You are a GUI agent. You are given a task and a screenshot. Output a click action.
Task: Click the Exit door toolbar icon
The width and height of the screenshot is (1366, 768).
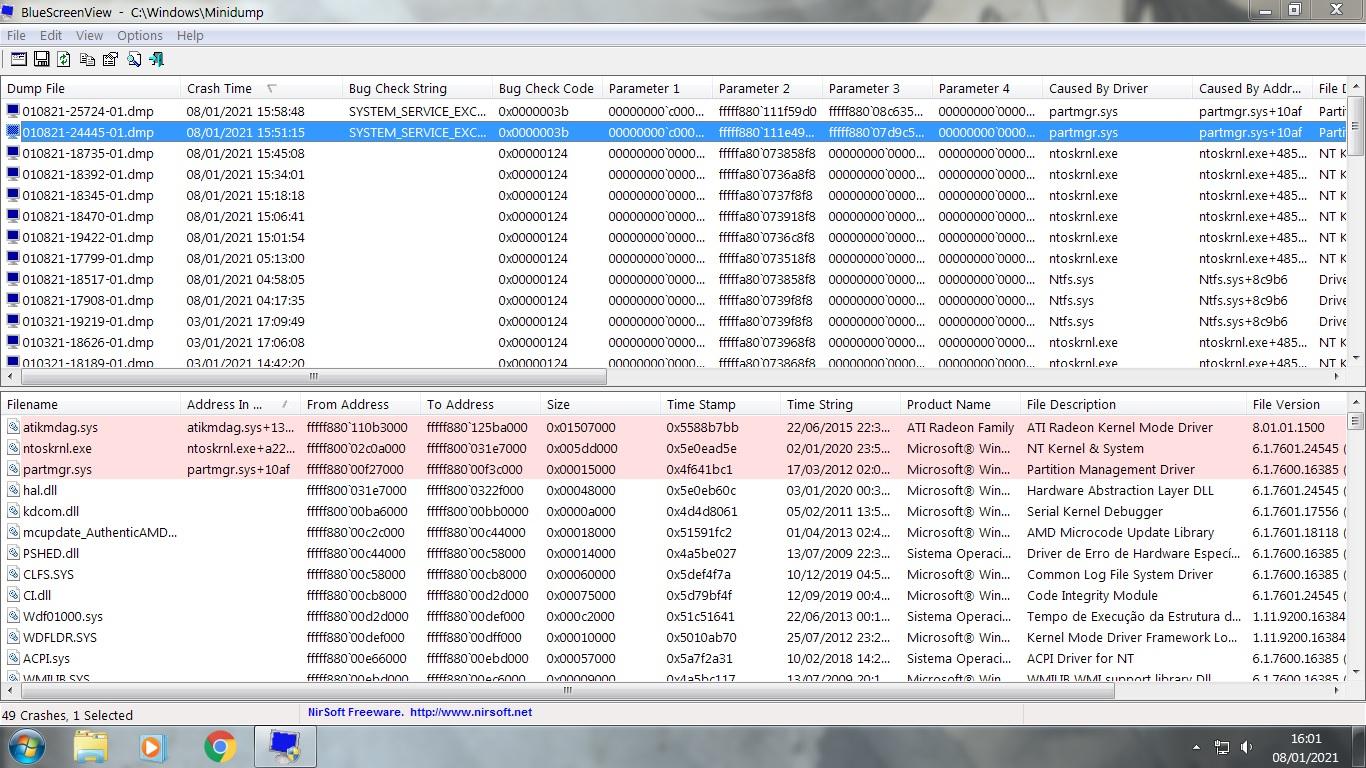(x=156, y=59)
